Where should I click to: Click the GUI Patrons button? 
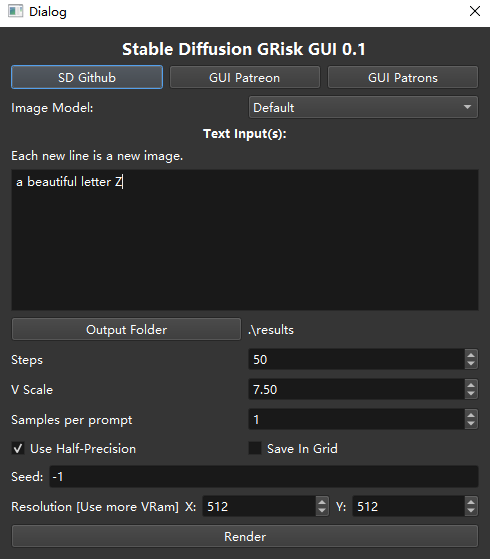(403, 77)
